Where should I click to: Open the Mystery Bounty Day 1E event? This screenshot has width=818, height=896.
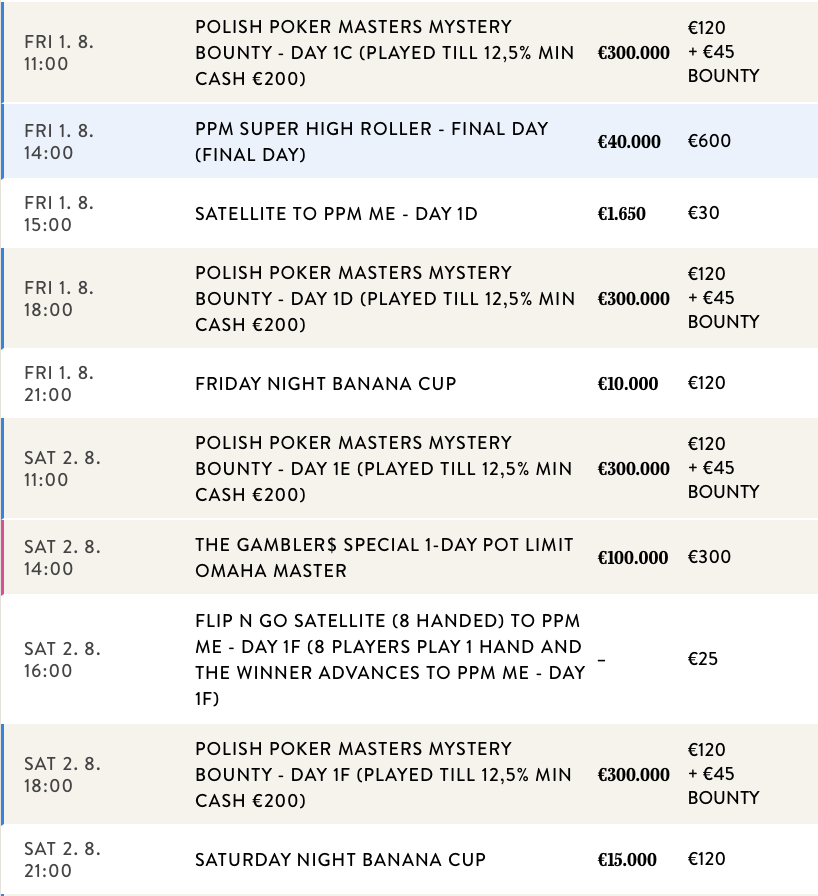384,468
